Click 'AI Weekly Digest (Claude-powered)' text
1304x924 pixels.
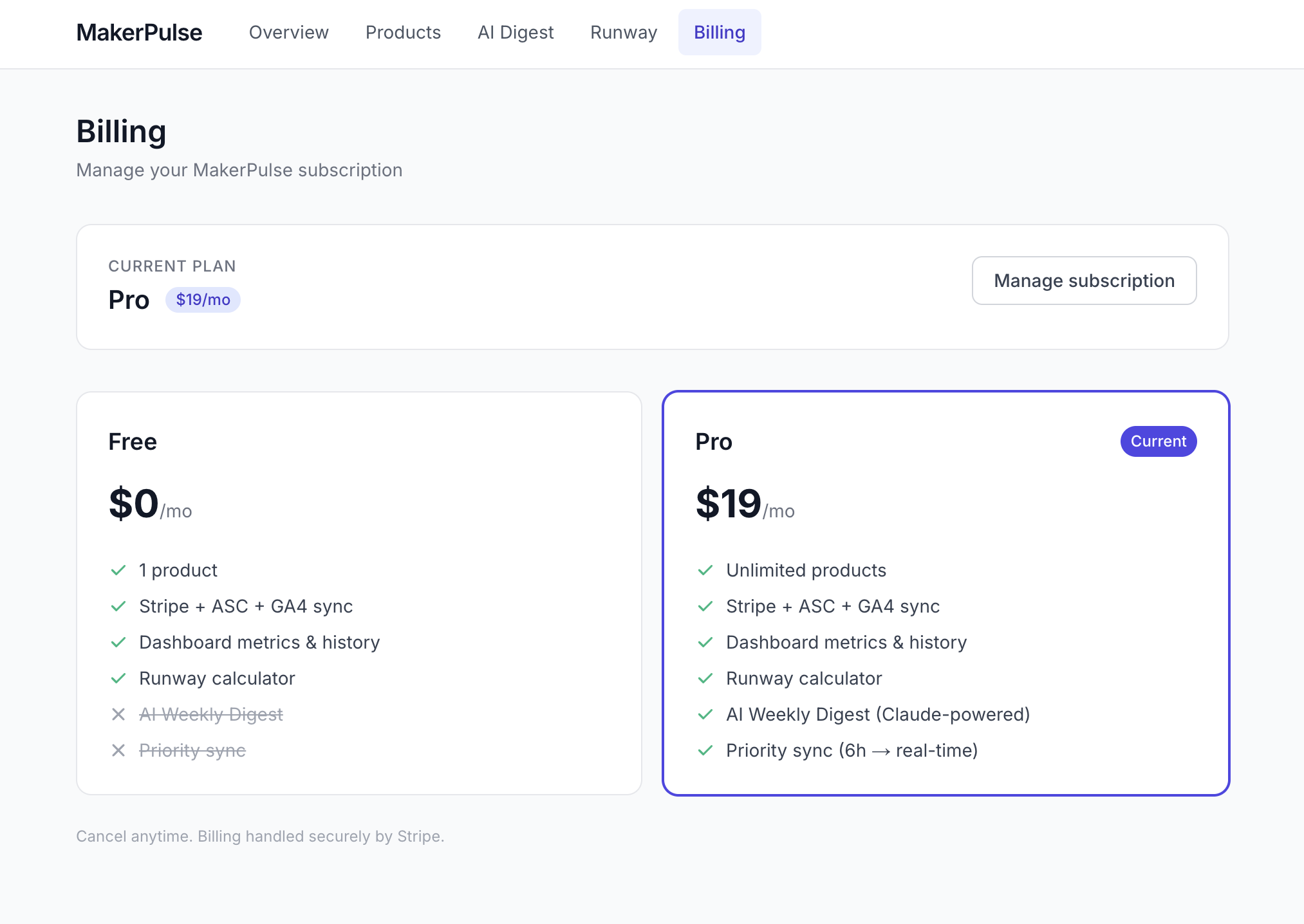(x=878, y=715)
